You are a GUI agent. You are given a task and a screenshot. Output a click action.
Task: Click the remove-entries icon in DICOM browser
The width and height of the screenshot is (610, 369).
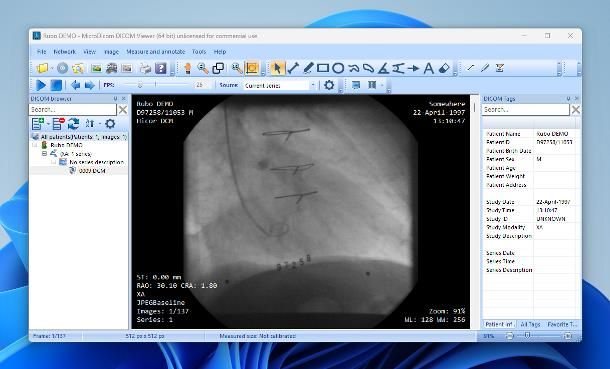point(59,124)
